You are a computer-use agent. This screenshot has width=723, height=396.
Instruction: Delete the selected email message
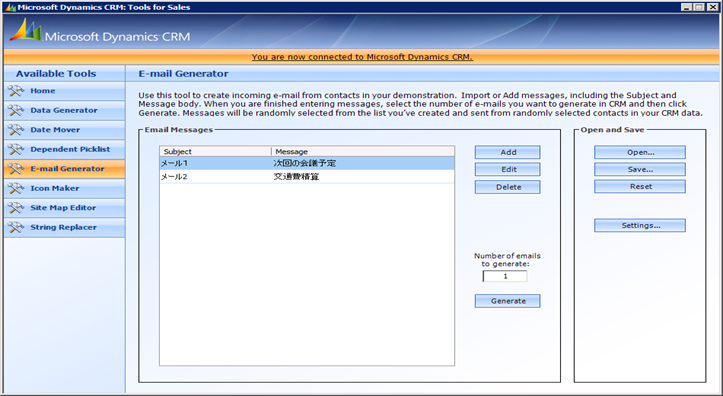508,187
